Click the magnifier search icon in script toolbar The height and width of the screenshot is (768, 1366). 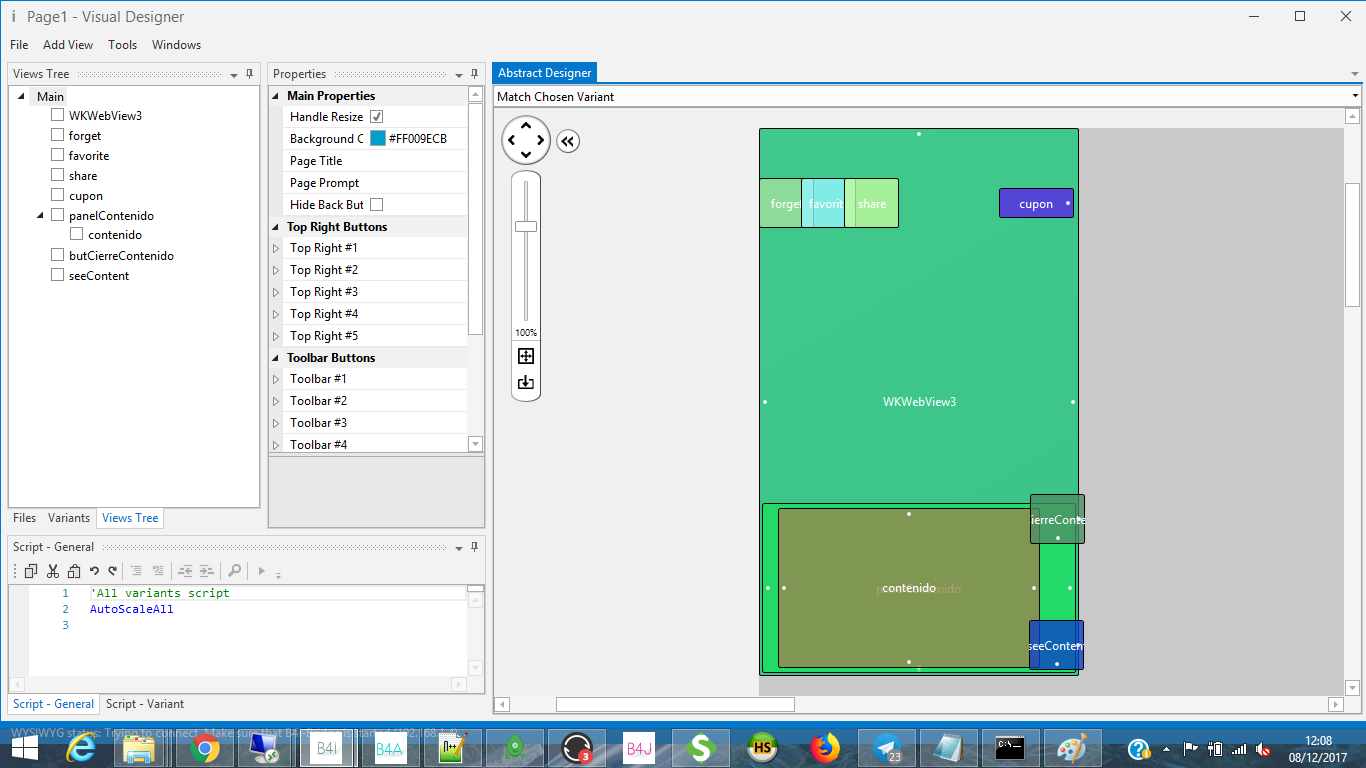(234, 571)
